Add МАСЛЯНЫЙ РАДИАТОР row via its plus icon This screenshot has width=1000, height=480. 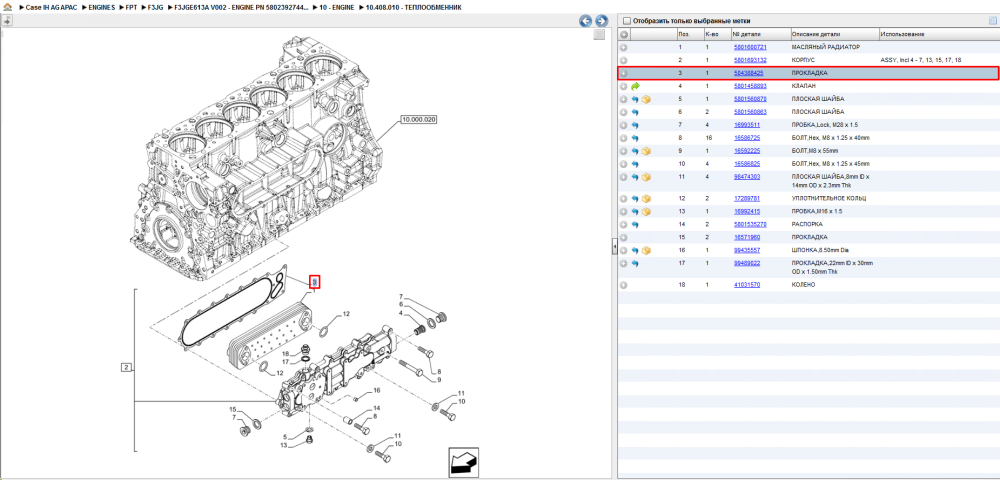click(624, 48)
